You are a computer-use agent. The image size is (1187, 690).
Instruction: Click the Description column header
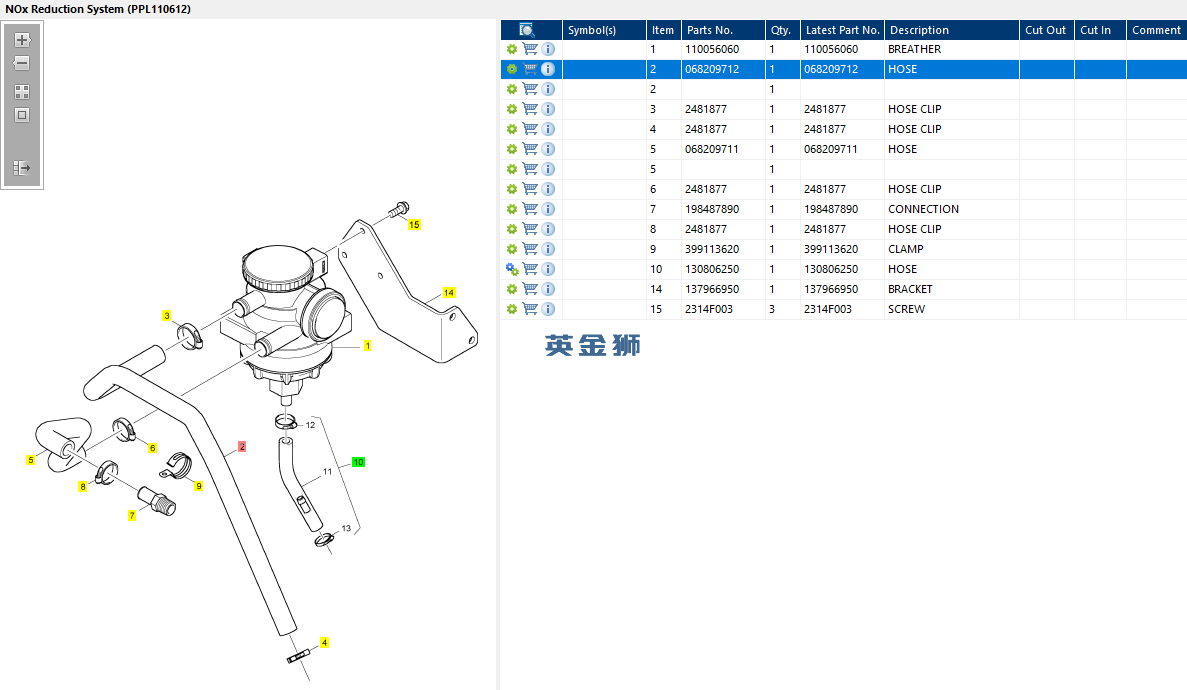(x=919, y=30)
